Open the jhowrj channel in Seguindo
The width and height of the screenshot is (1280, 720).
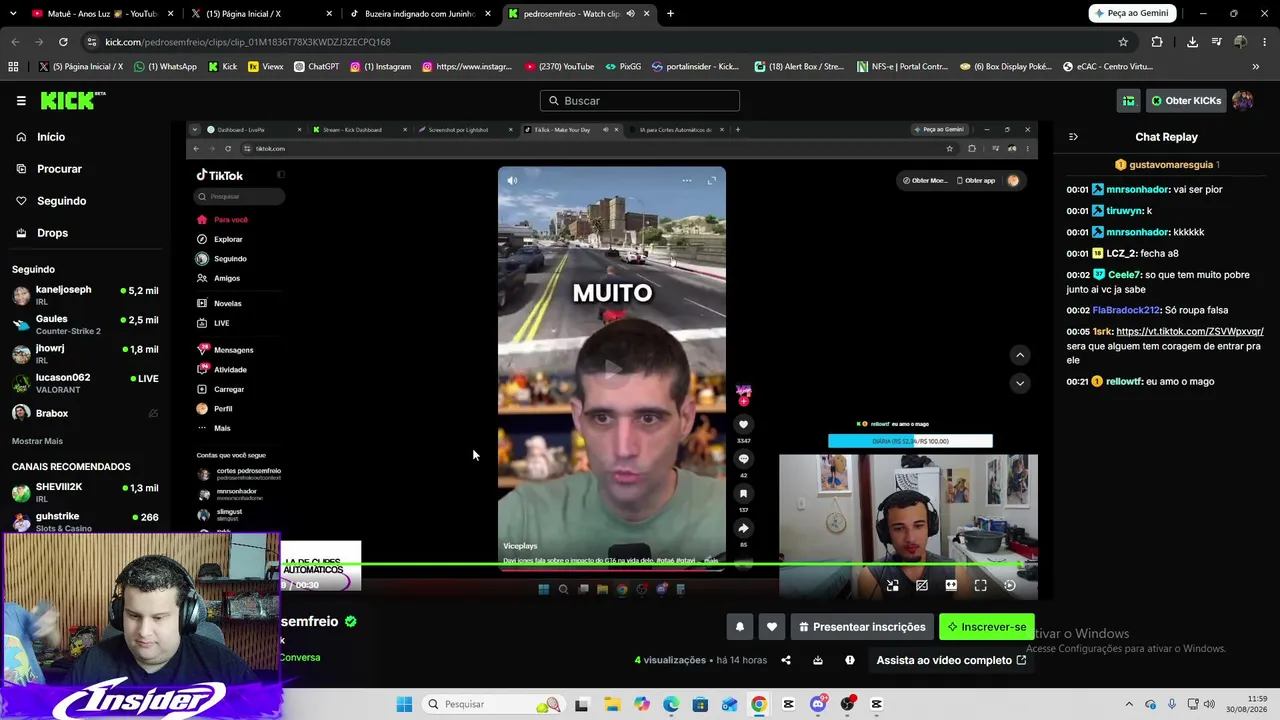[x=85, y=353]
